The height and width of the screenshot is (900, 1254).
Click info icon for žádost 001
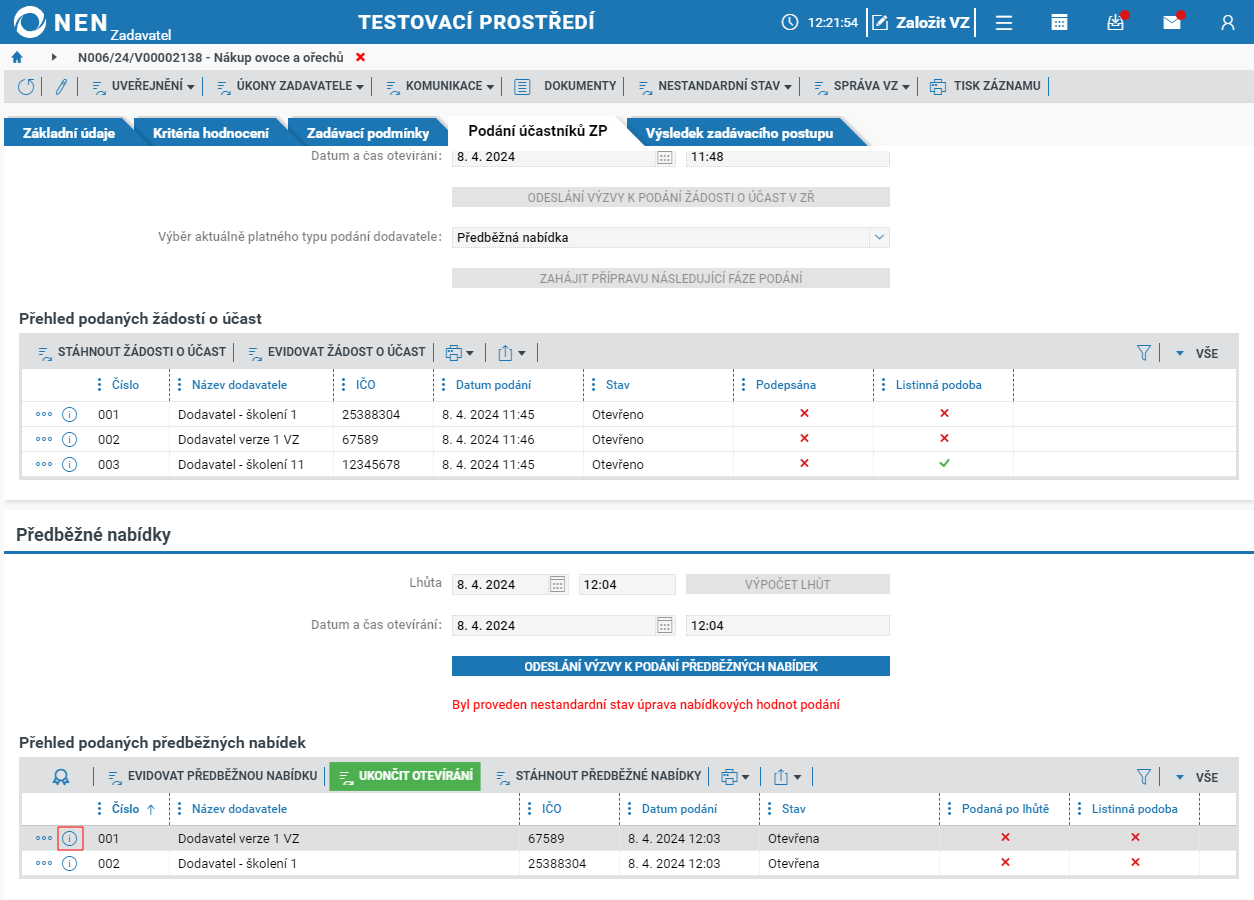(69, 414)
